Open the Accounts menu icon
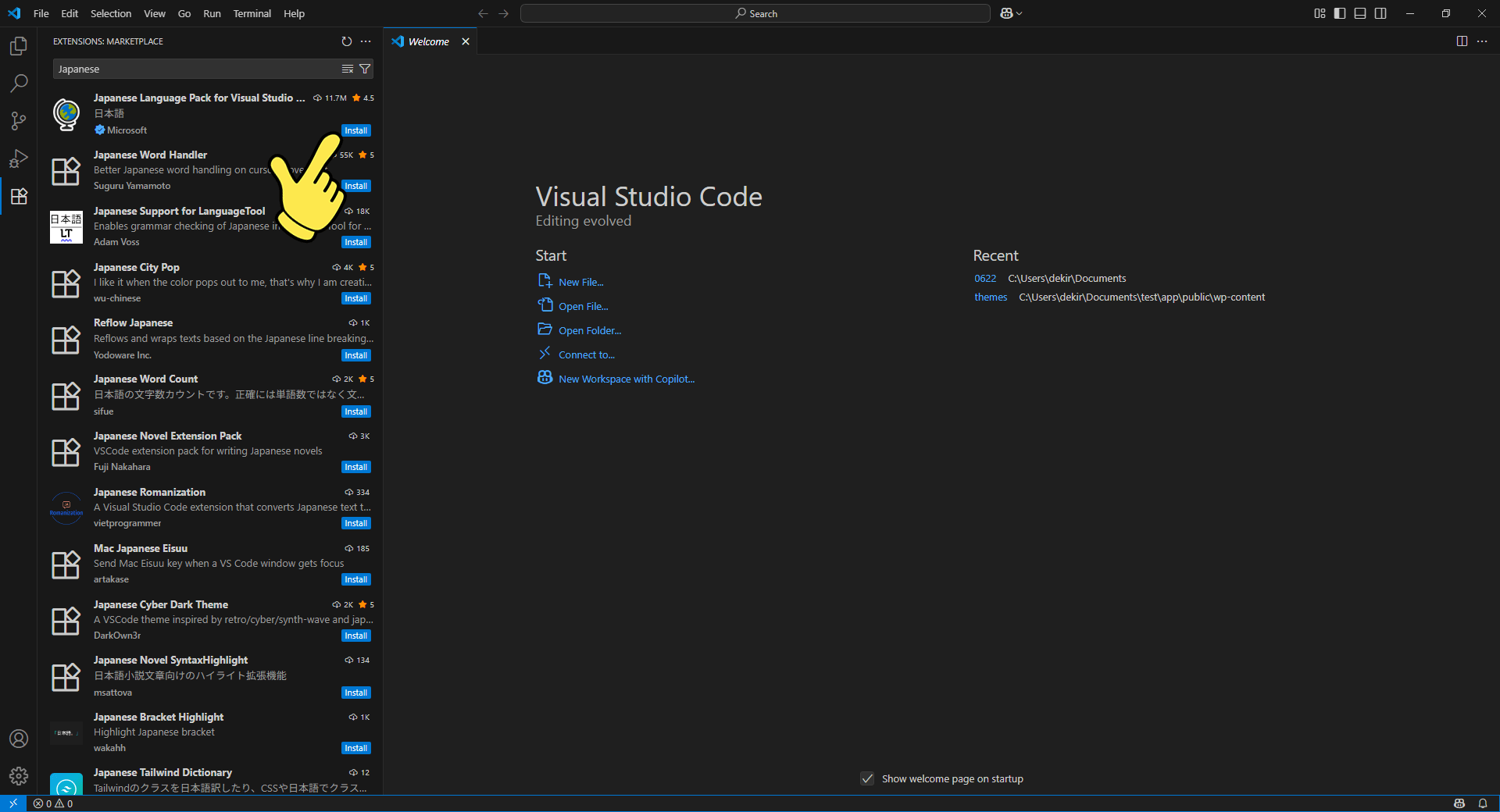 tap(19, 739)
